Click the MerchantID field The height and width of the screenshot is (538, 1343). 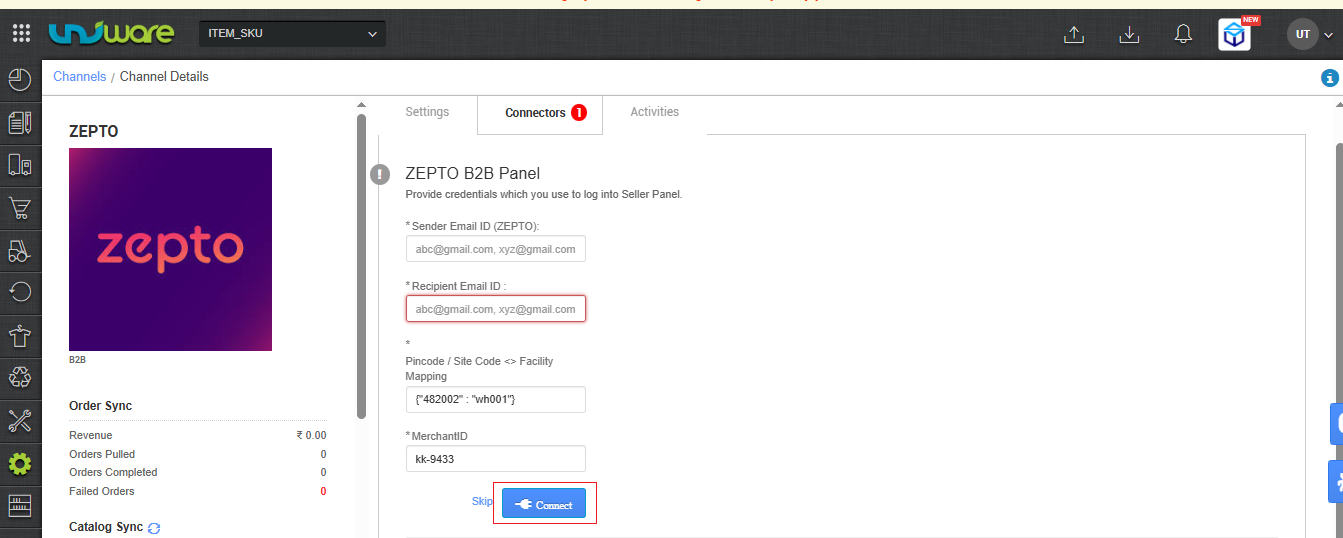495,459
